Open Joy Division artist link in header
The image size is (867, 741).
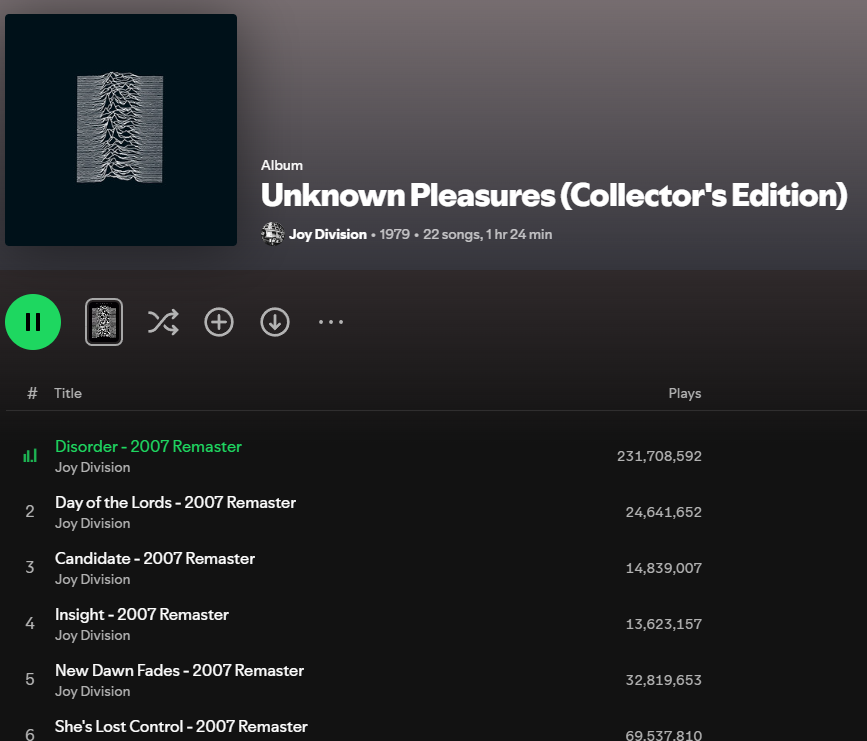(x=328, y=234)
